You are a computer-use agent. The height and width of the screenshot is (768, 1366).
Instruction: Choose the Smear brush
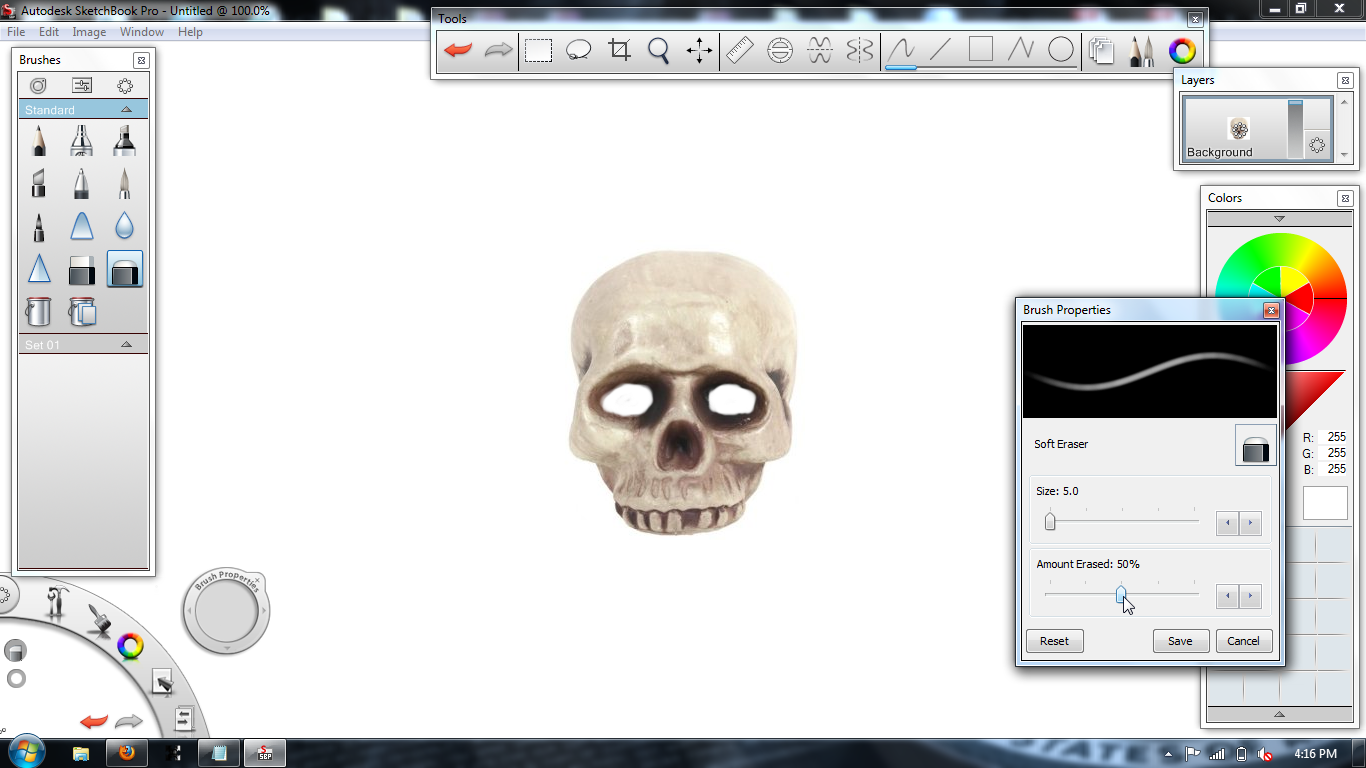82,227
